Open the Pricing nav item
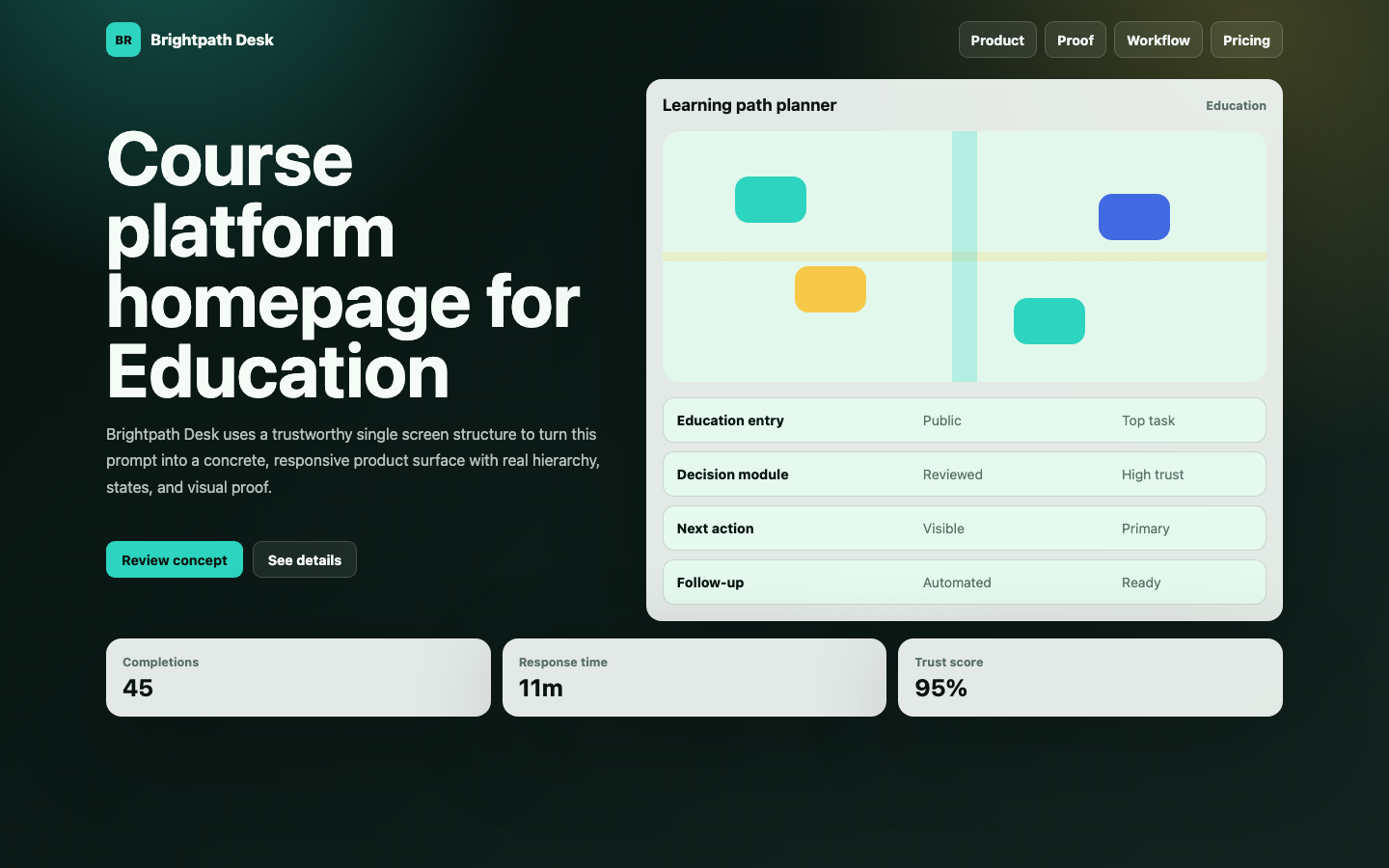 coord(1246,40)
